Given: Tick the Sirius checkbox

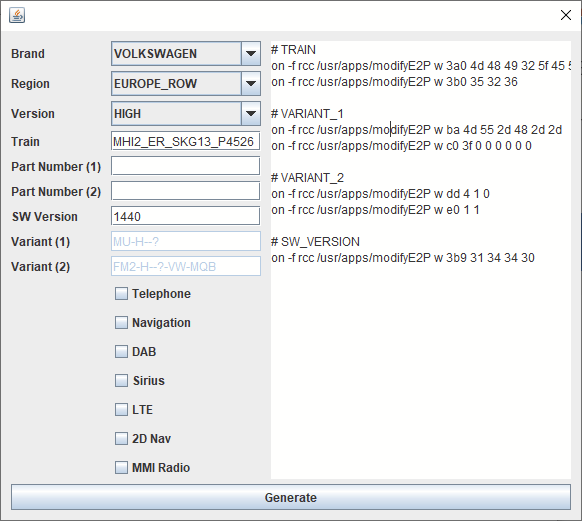Looking at the screenshot, I should click(121, 380).
